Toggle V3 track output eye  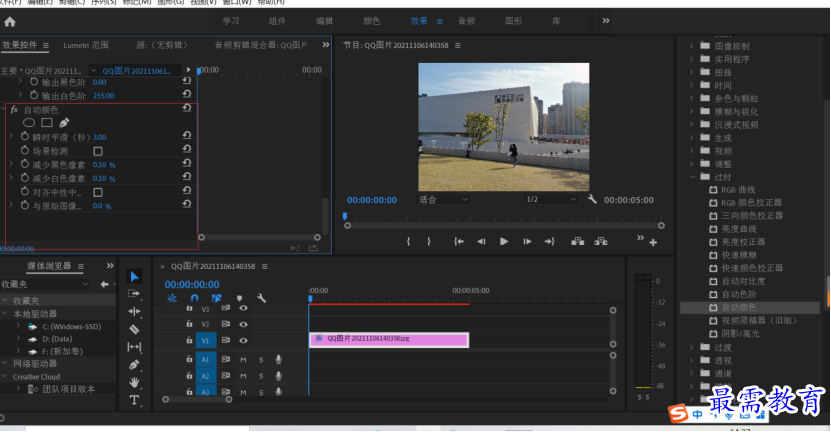pyautogui.click(x=243, y=308)
